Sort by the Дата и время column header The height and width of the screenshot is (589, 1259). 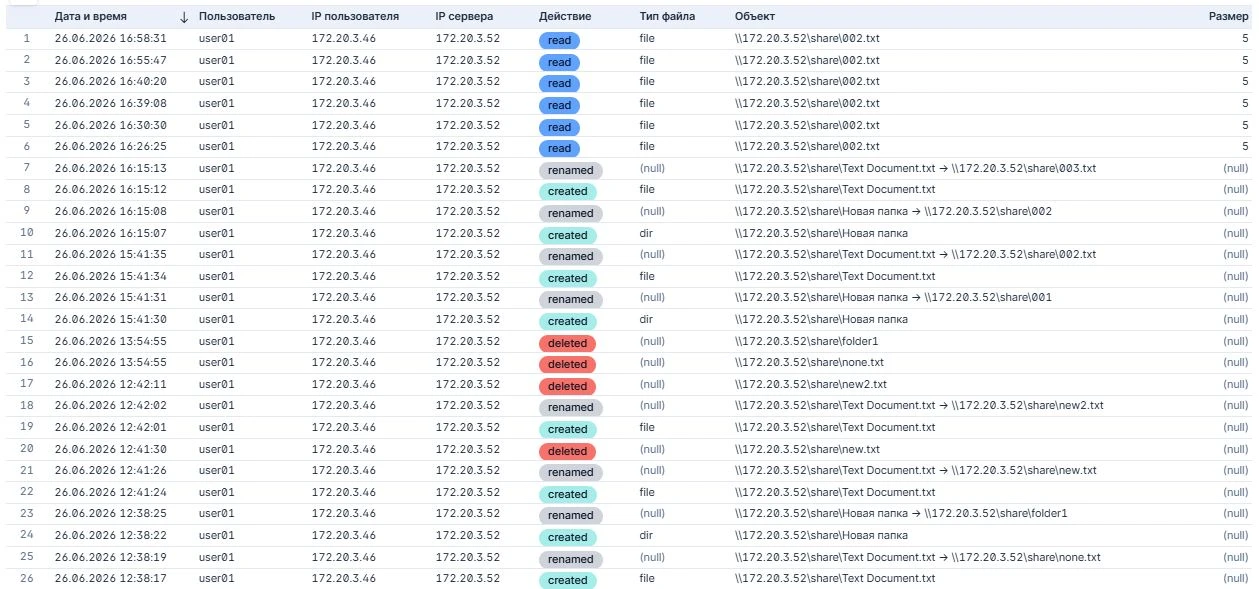91,17
